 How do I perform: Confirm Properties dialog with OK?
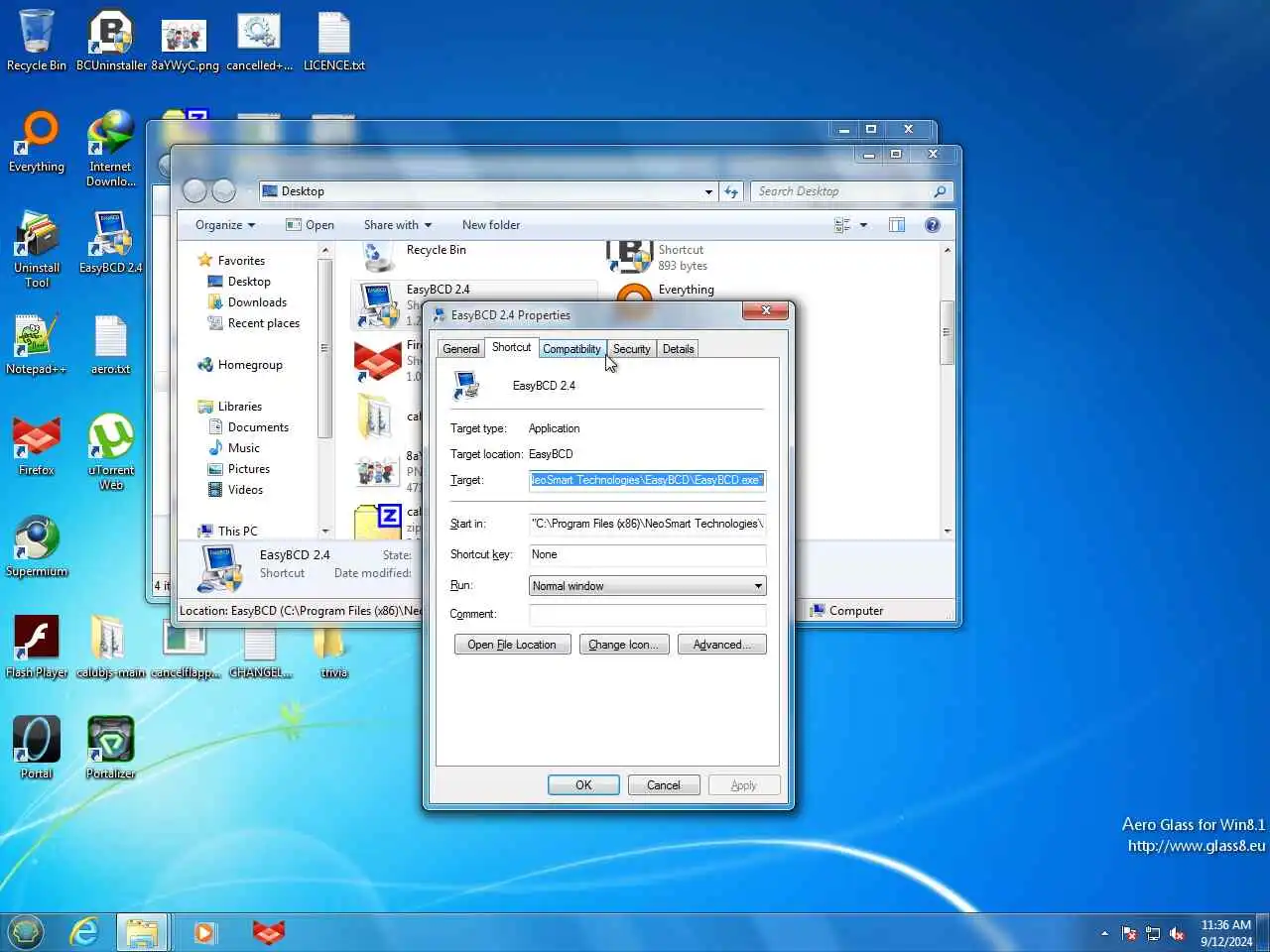pyautogui.click(x=583, y=785)
